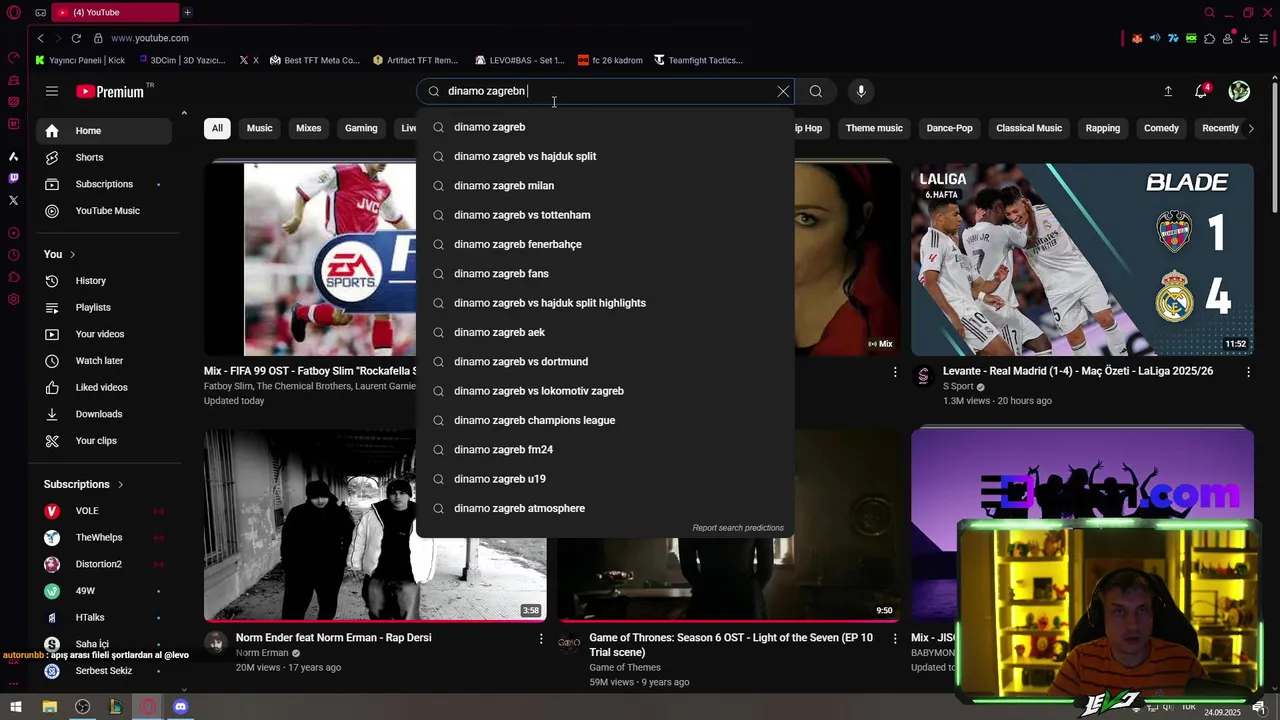Open the Create upload icon
Viewport: 1280px width, 720px height.
pos(1168,91)
